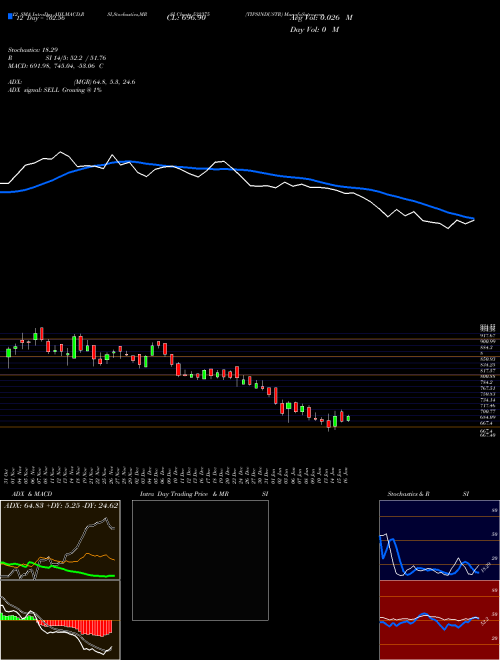This screenshot has width=500, height=660.
Task: Click the 'Stochastics & RSI' panel title
Action: [x=428, y=494]
